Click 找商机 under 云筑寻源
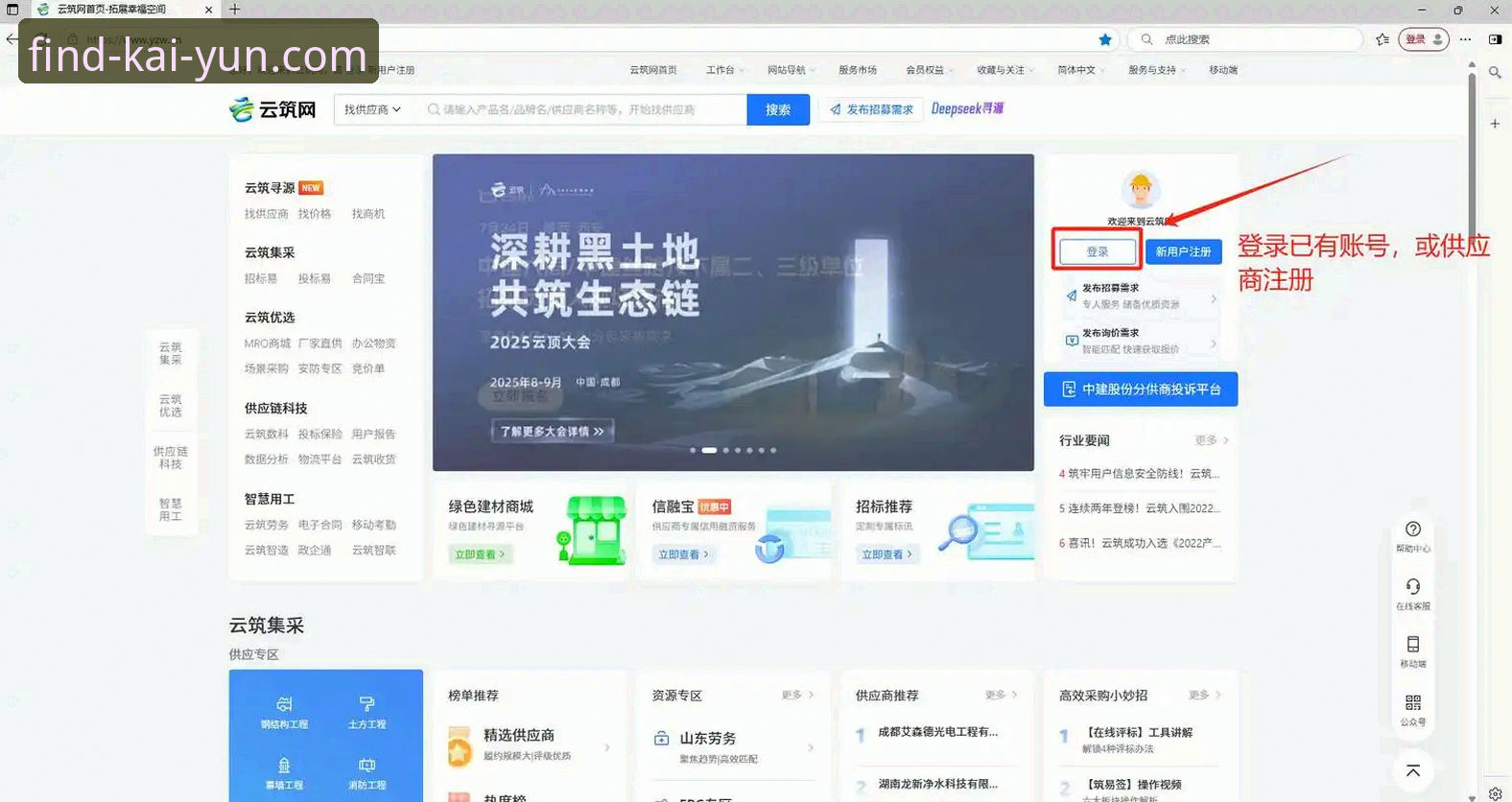 tap(367, 214)
